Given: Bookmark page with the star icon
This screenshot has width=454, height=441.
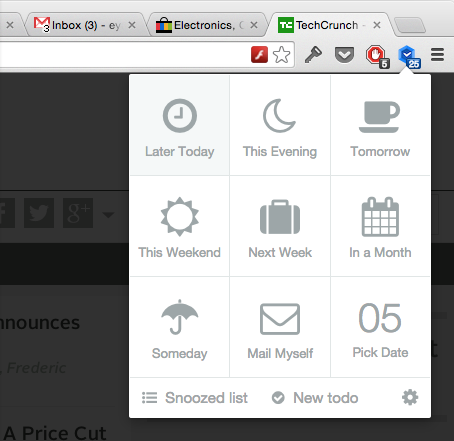Looking at the screenshot, I should click(281, 55).
